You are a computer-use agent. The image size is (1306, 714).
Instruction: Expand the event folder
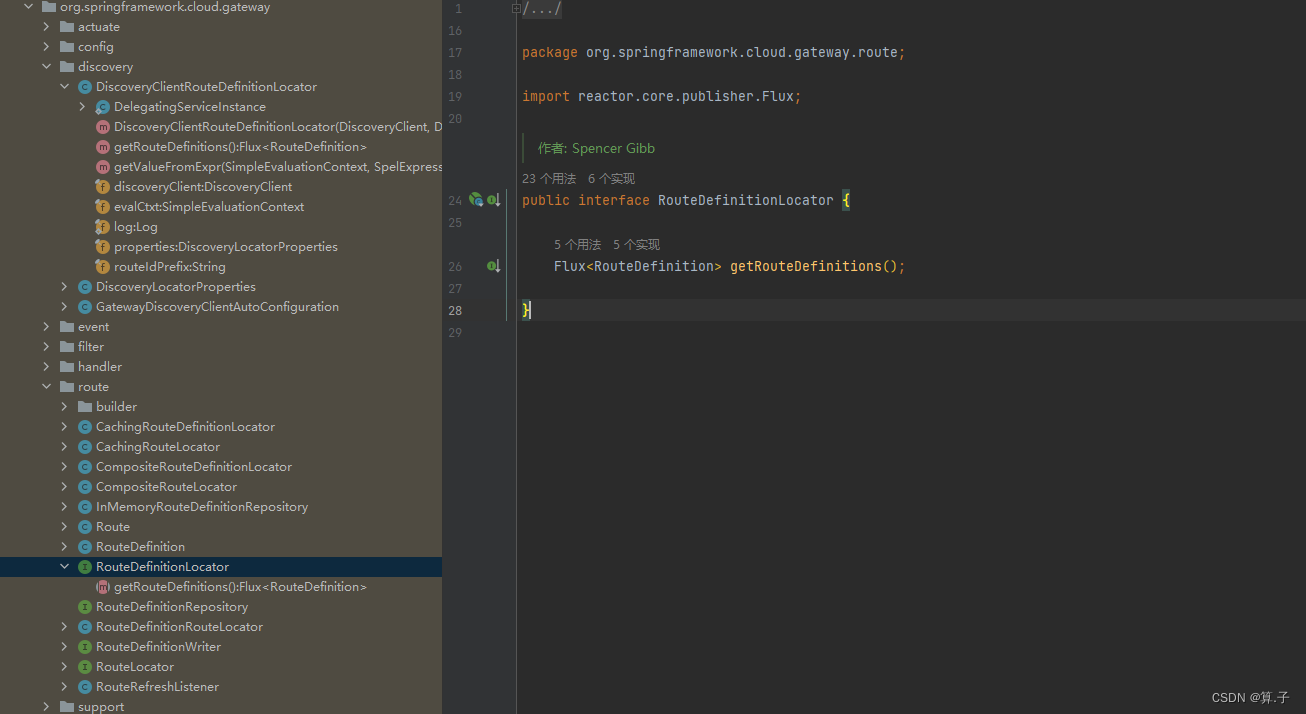[x=46, y=327]
